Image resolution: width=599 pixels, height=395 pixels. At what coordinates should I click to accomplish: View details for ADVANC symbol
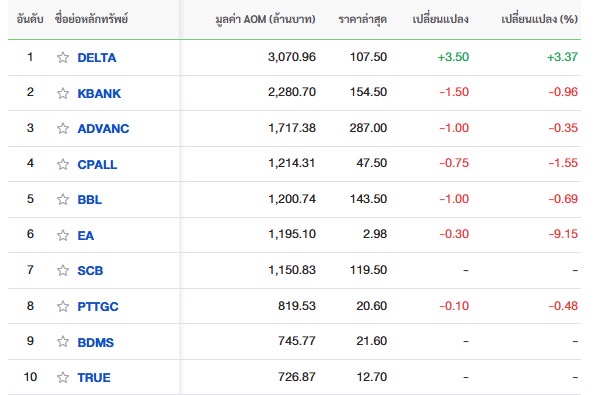[103, 129]
